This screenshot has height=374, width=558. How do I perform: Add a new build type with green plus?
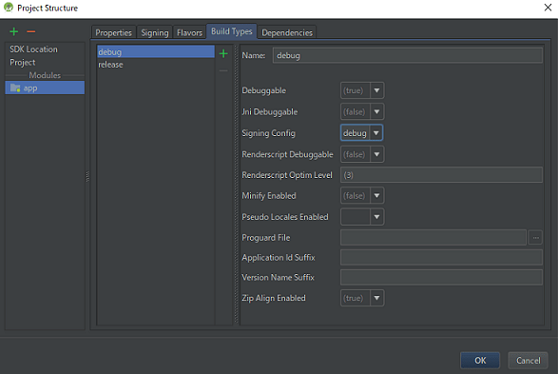pyautogui.click(x=223, y=54)
